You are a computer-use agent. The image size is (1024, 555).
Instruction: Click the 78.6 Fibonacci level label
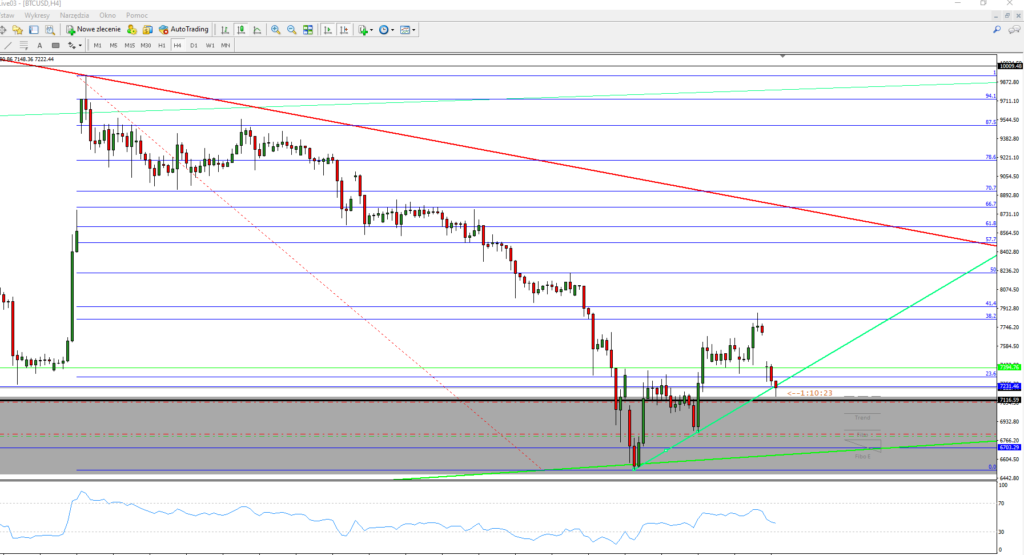click(x=991, y=157)
